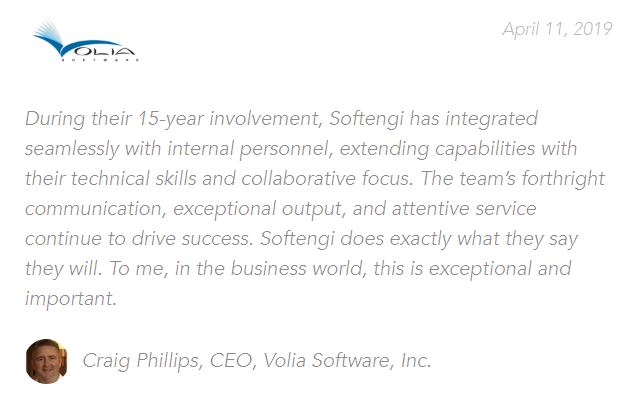Click the Volia Software logo
Viewport: 641px width, 406px height.
click(86, 40)
